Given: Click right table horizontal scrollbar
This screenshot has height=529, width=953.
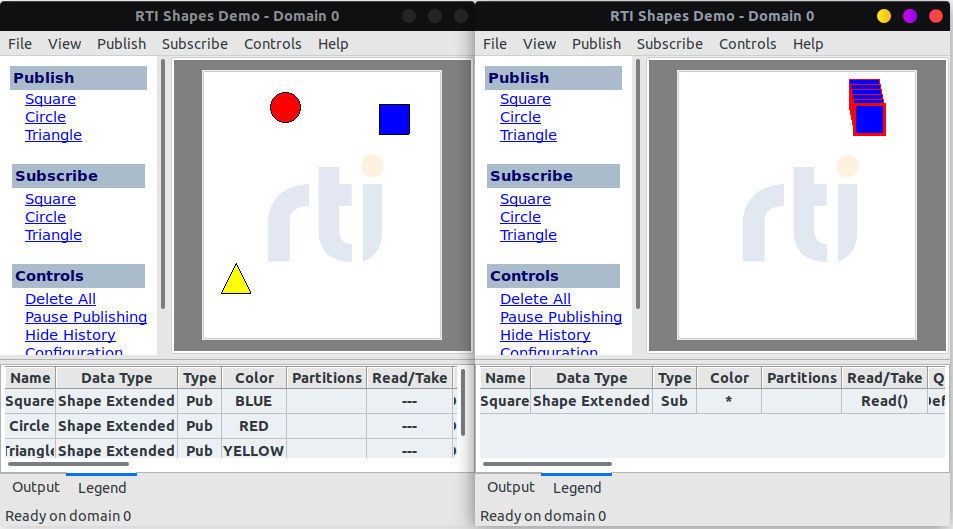Looking at the screenshot, I should tap(547, 464).
